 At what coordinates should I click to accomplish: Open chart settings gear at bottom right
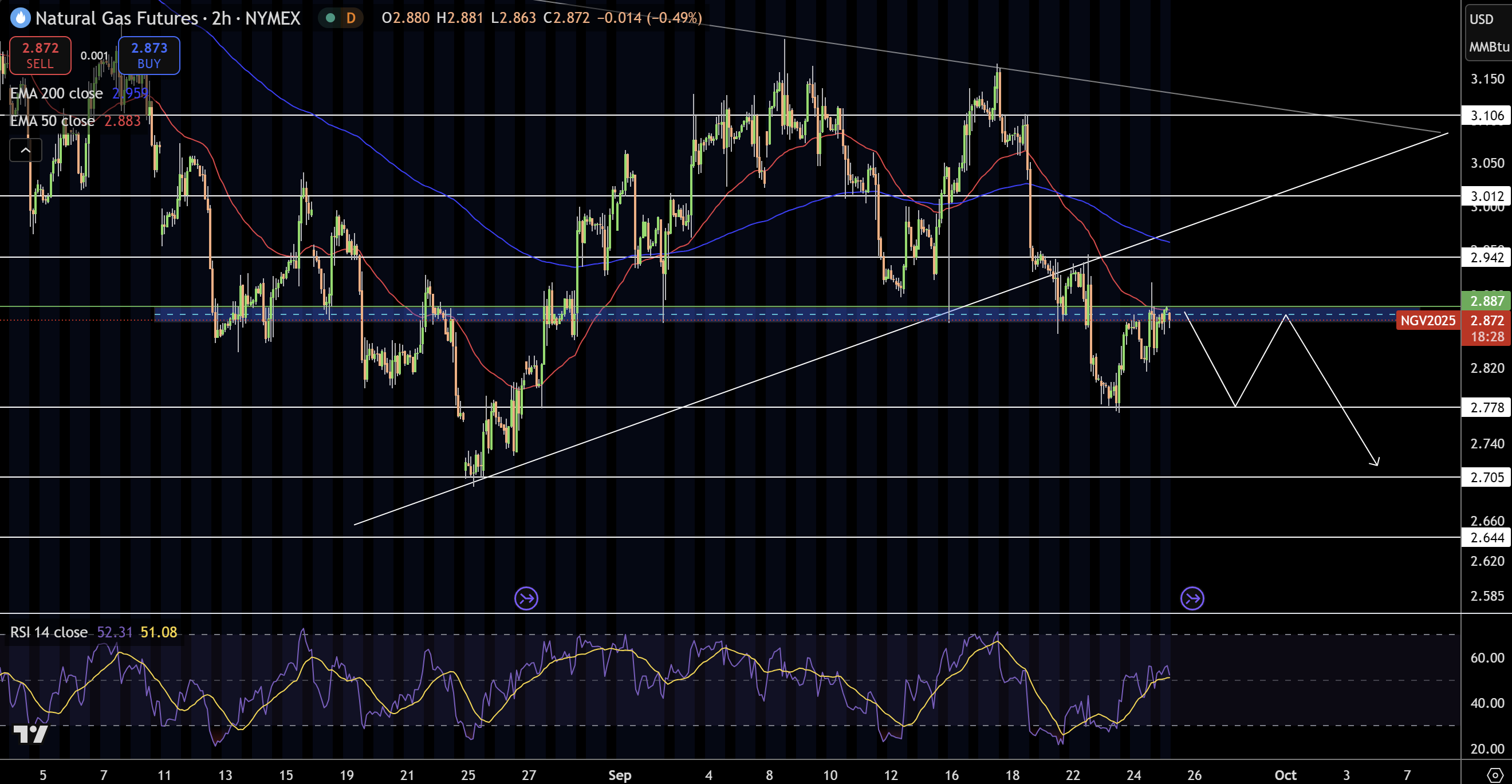(x=1495, y=774)
